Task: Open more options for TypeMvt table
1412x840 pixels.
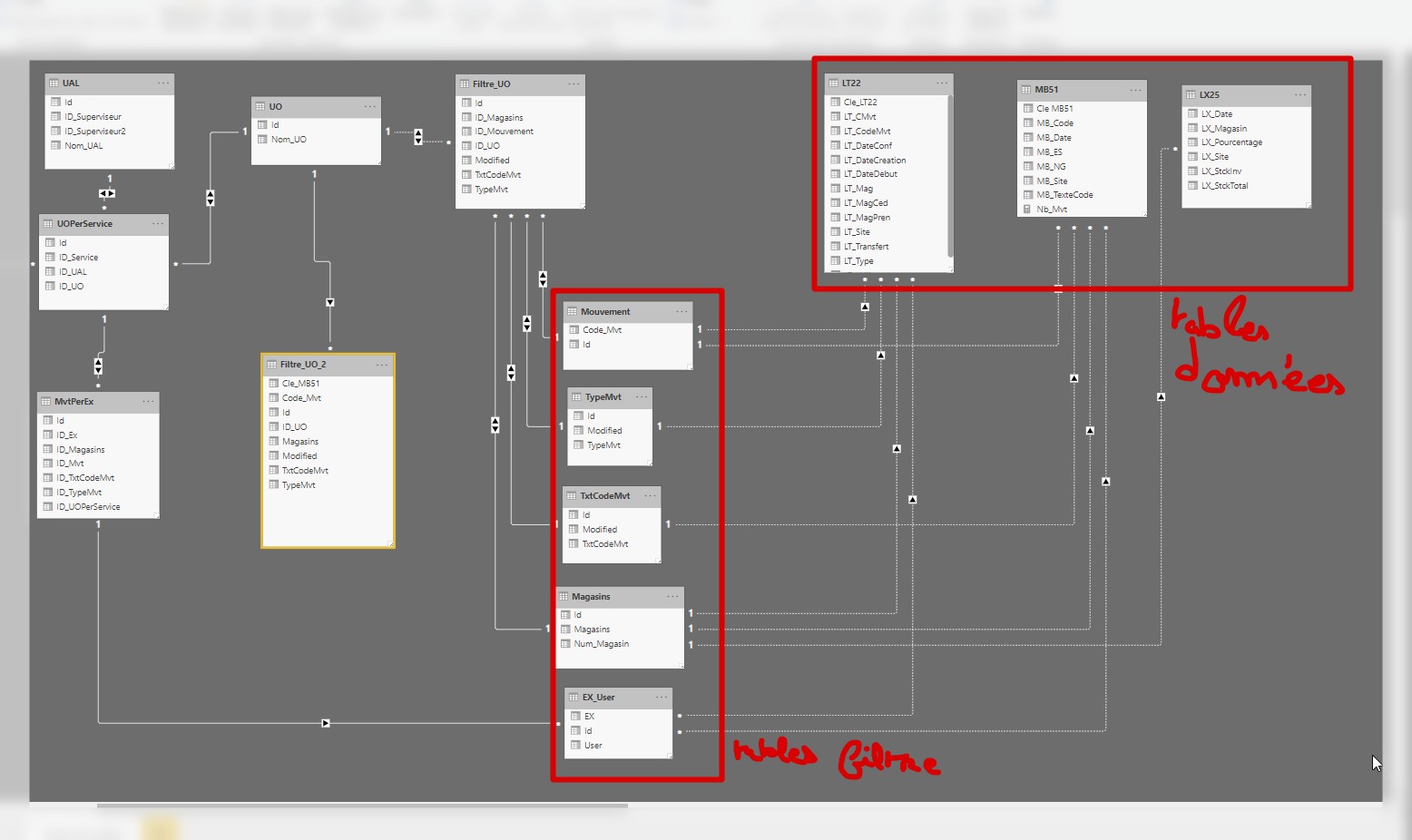Action: point(642,396)
